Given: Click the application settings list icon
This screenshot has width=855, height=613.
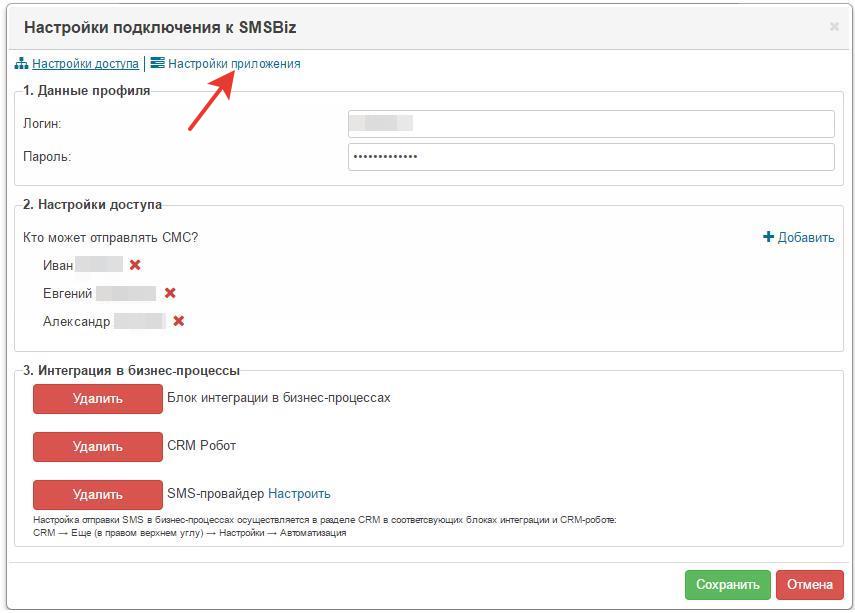Looking at the screenshot, I should point(158,63).
